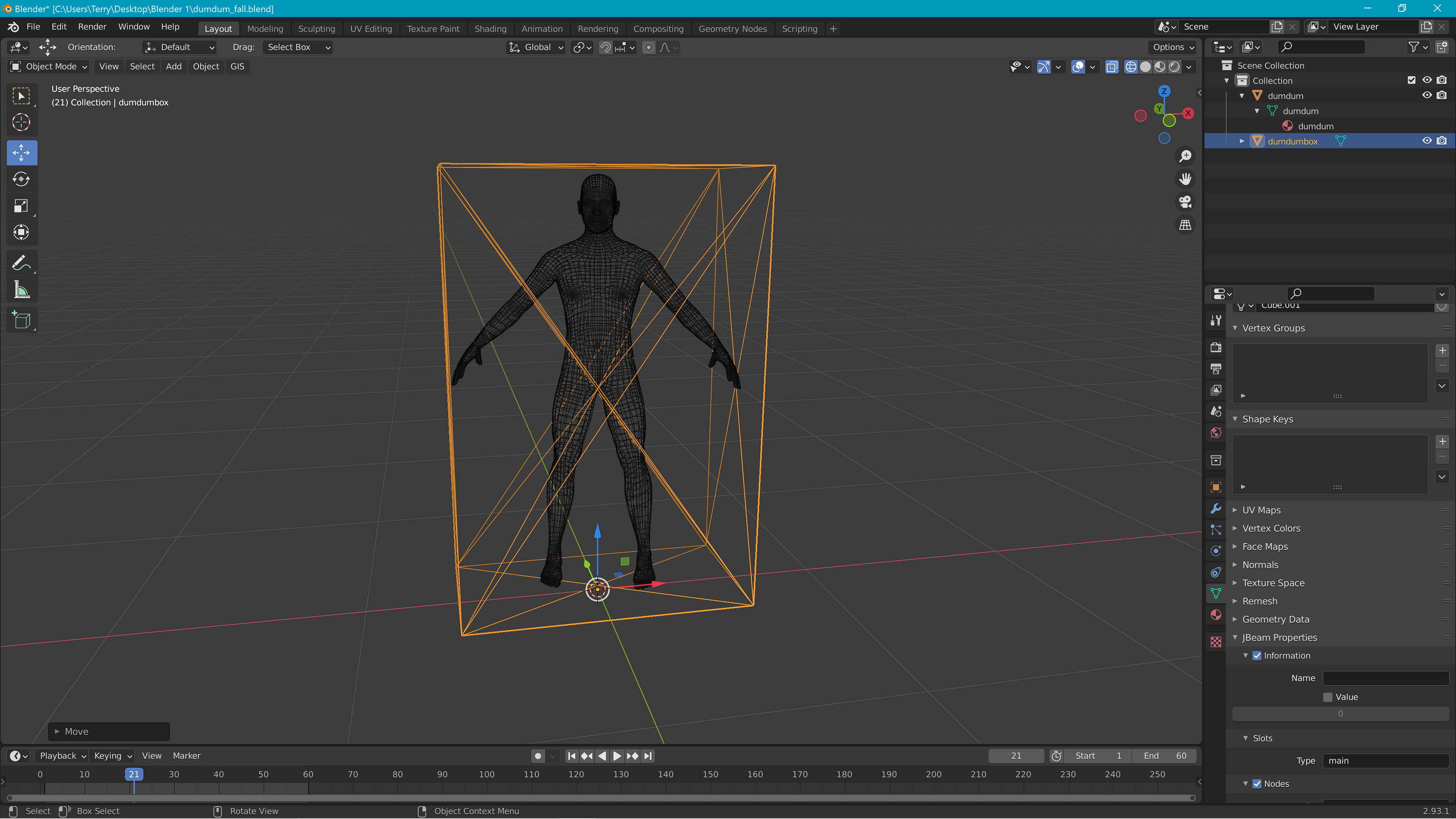Toggle render camera icon for dumdumbox
The width and height of the screenshot is (1456, 819).
pos(1442,141)
